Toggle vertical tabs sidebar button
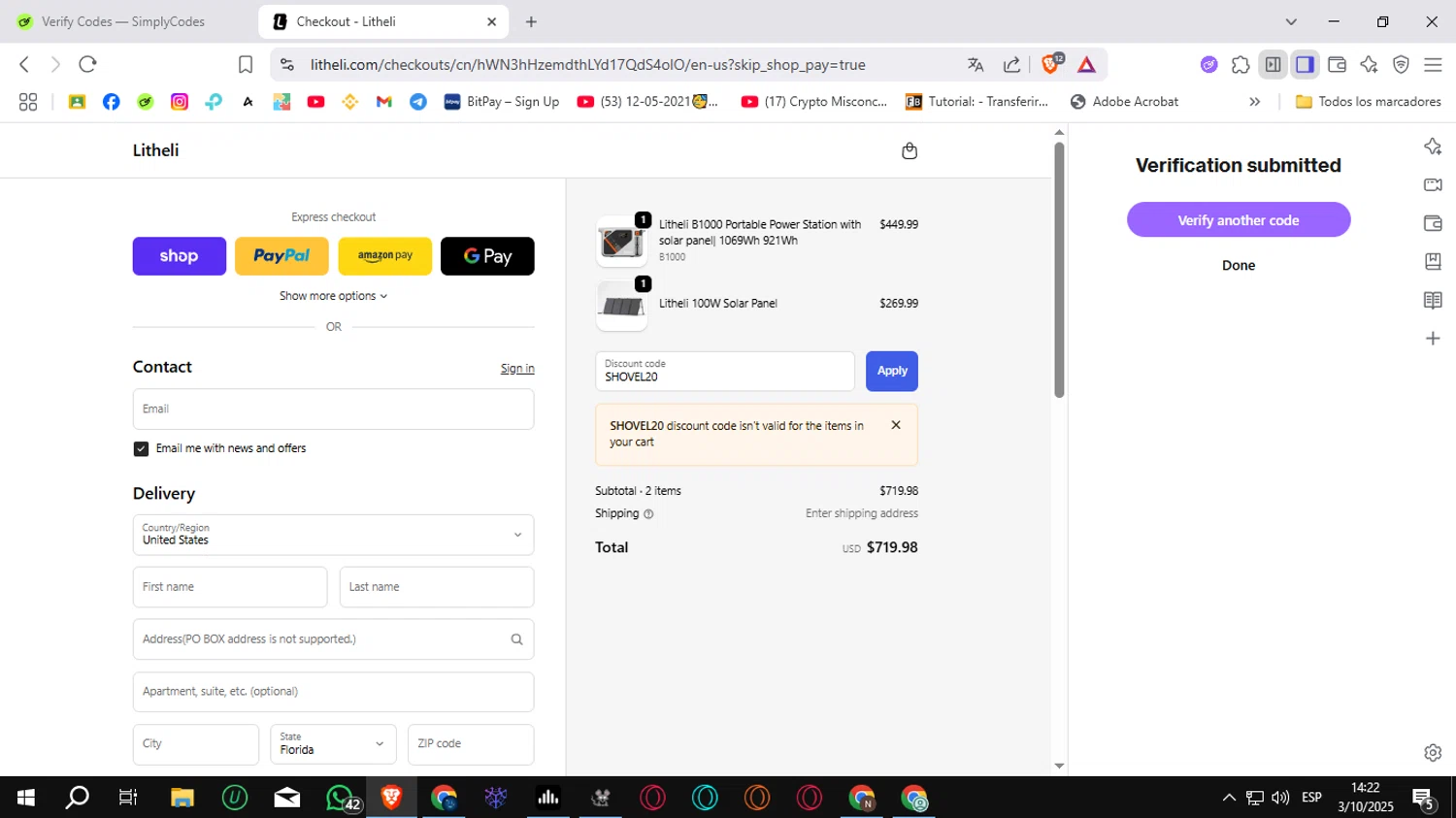The width and height of the screenshot is (1456, 818). click(1273, 65)
